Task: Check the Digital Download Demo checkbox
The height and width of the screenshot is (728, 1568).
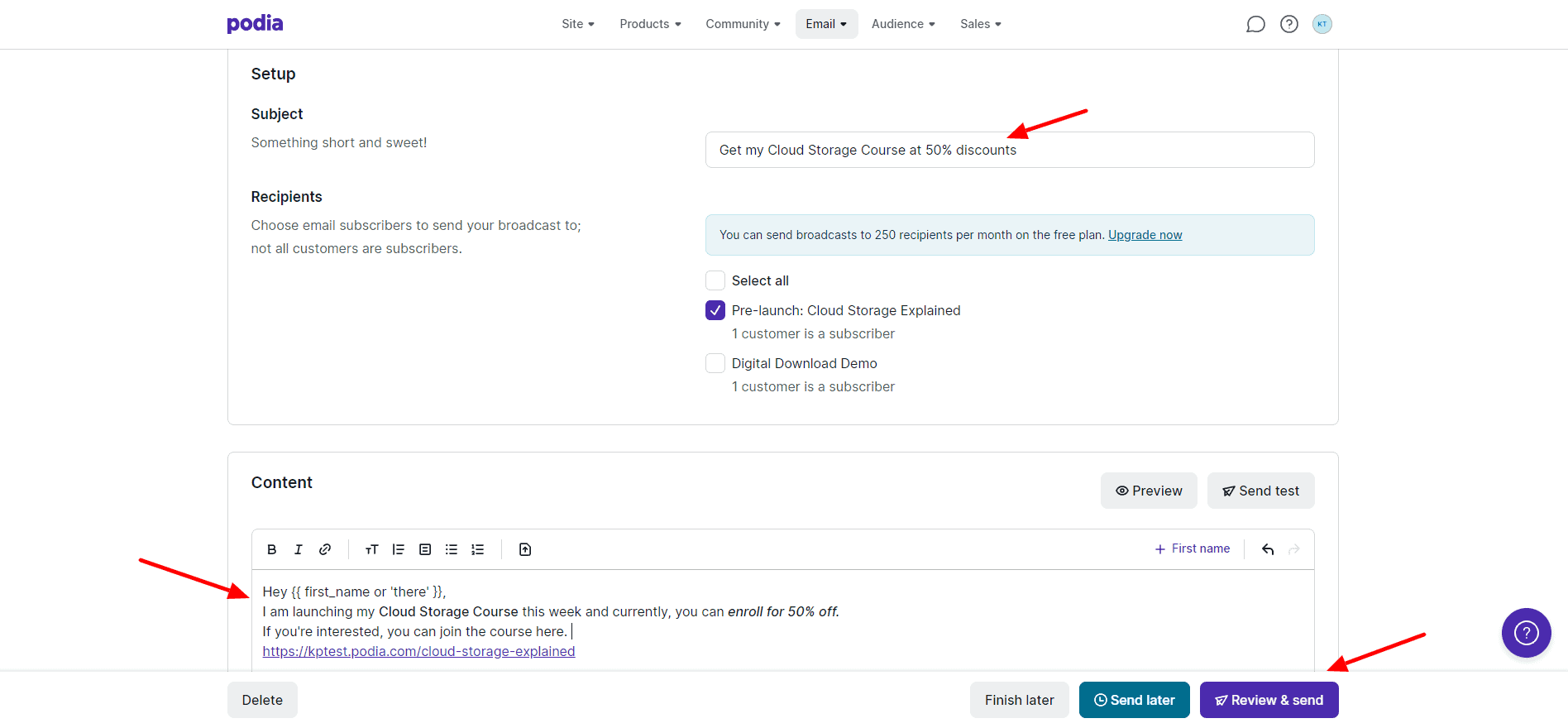Action: click(715, 363)
